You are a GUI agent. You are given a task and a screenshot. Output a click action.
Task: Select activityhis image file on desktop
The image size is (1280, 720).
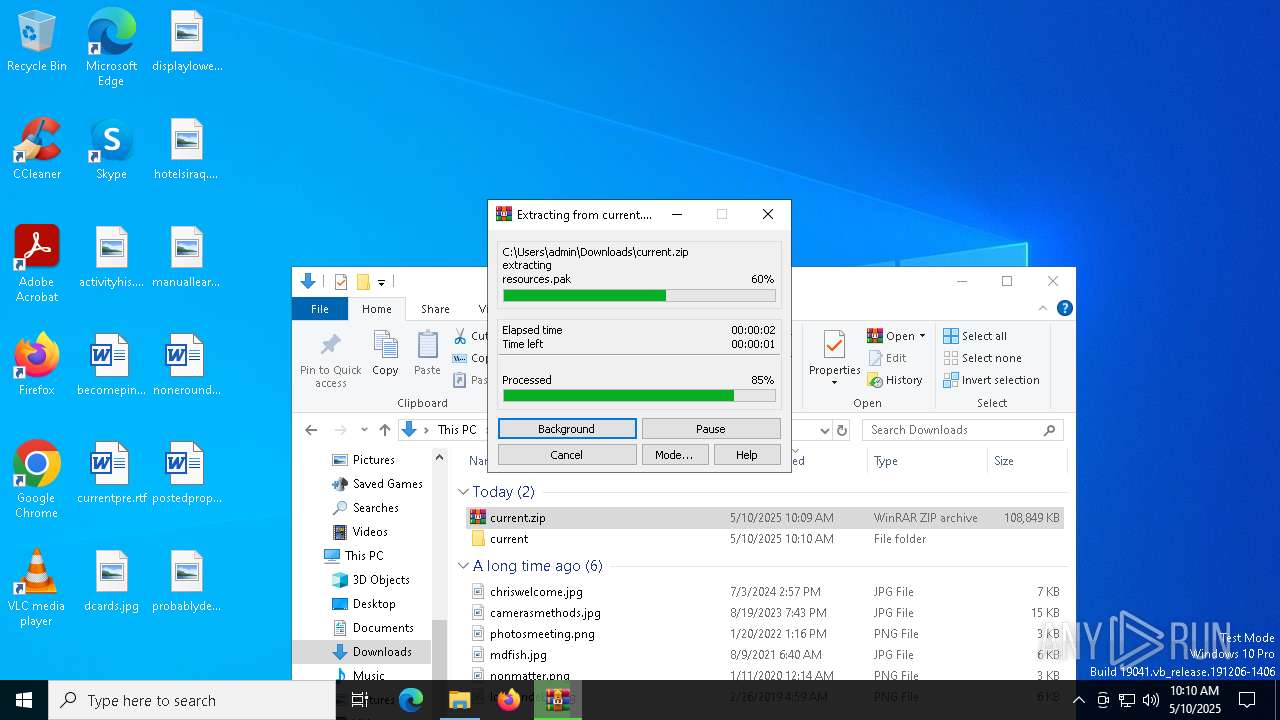coord(111,258)
